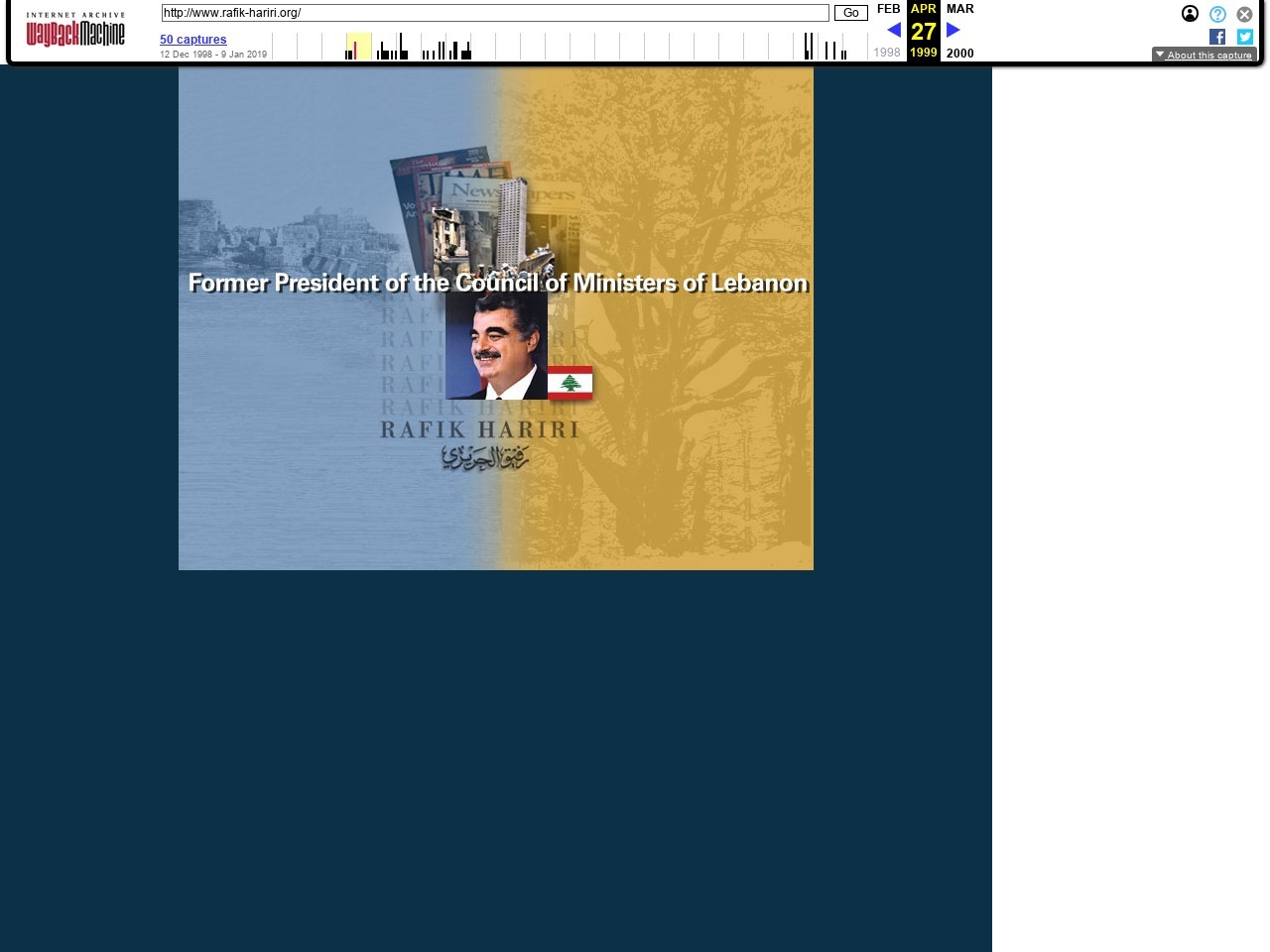Screen dimensions: 1270x952
Task: Open the 50 captures link
Action: (193, 40)
